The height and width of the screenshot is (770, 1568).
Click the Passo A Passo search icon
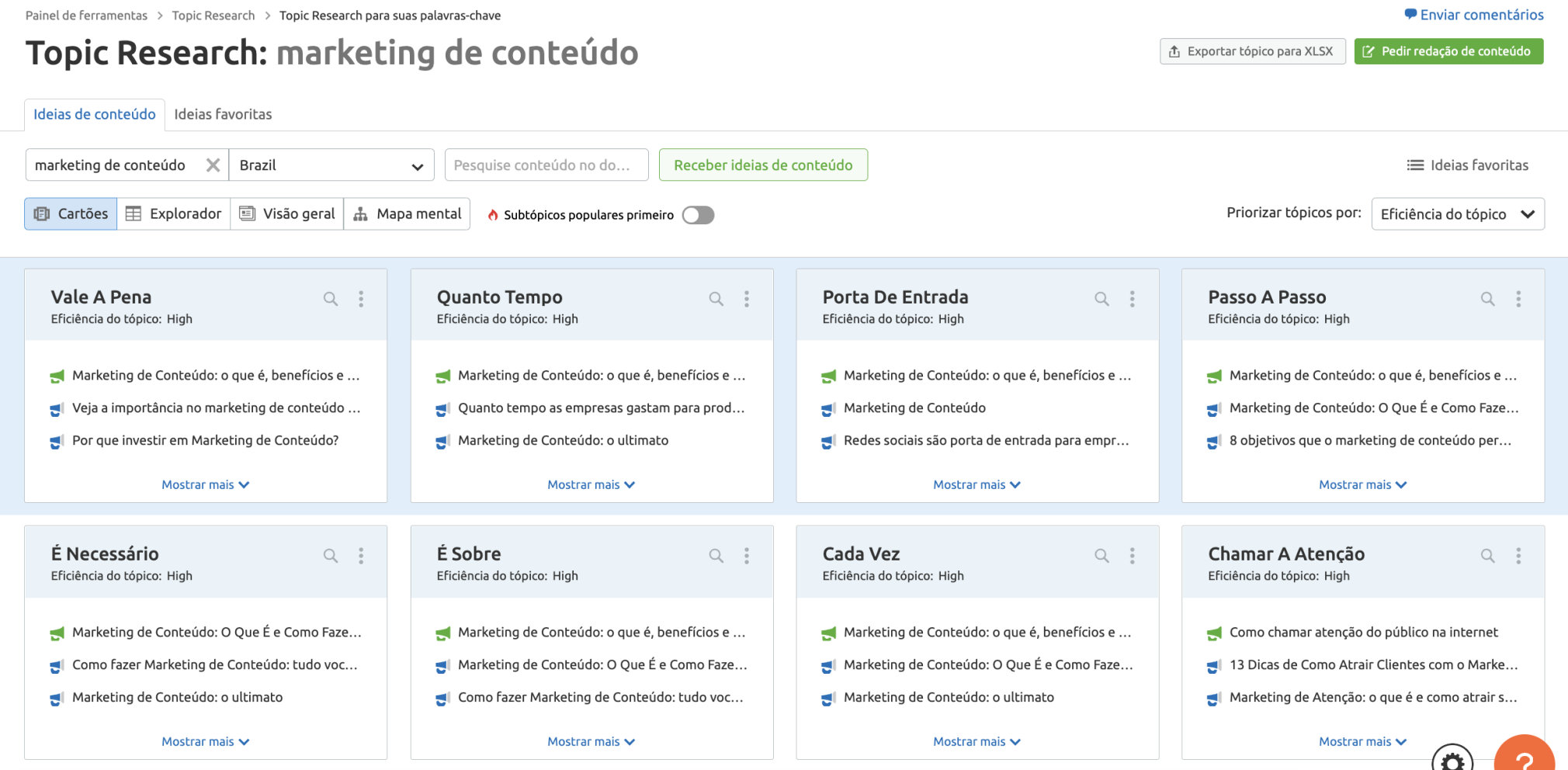click(1488, 299)
